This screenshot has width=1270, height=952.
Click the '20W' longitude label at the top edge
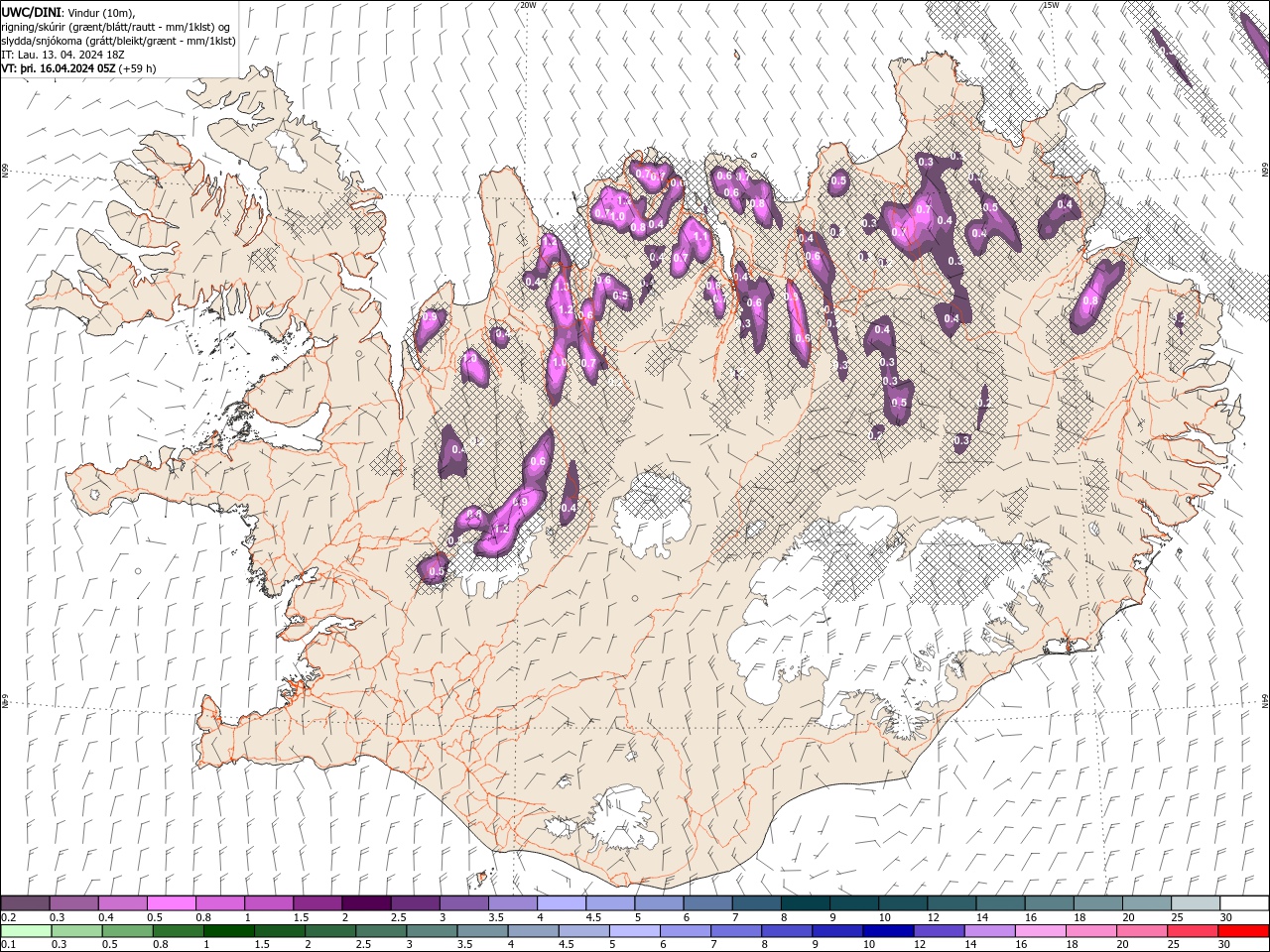click(528, 5)
